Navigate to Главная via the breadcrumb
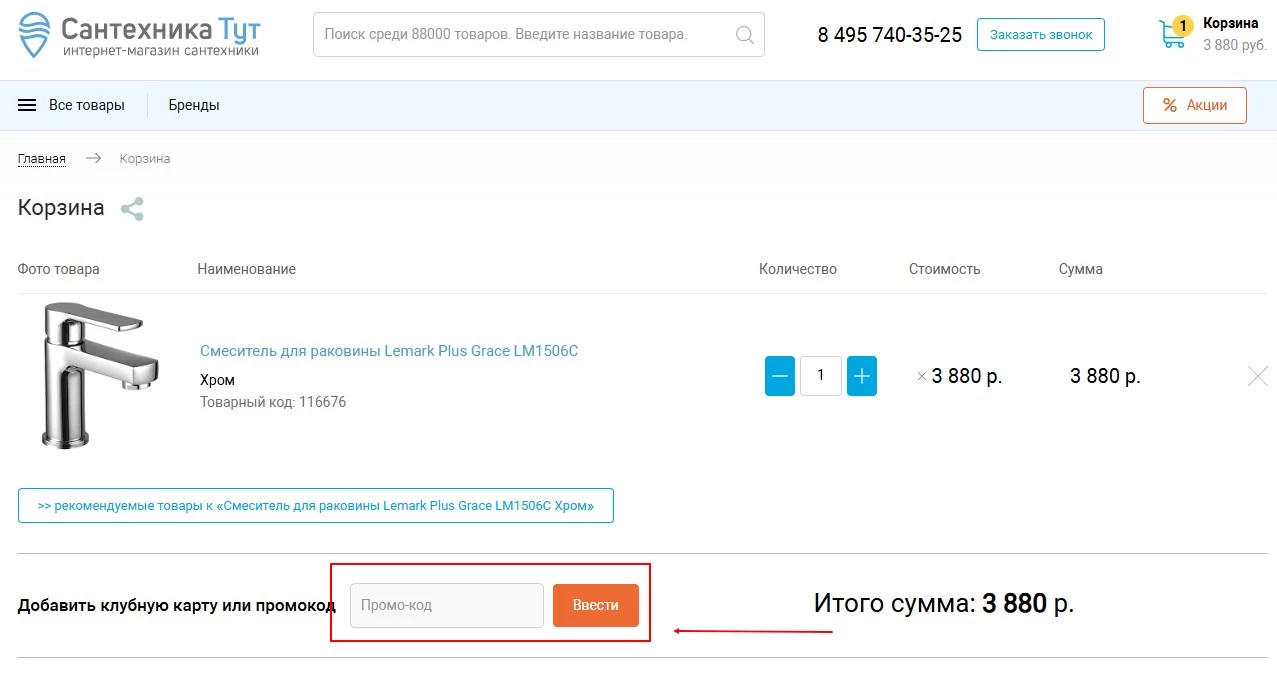1277x676 pixels. click(41, 158)
